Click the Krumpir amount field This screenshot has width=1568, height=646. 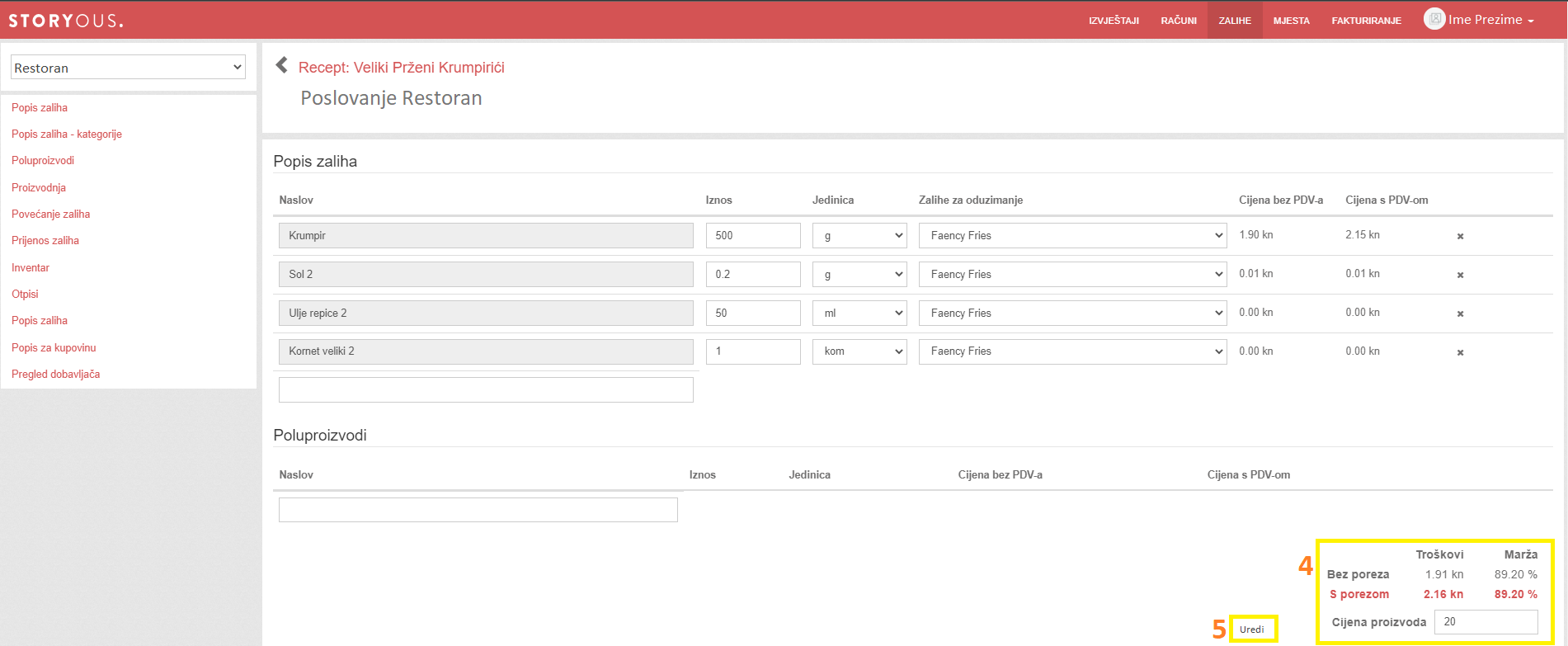(x=753, y=235)
